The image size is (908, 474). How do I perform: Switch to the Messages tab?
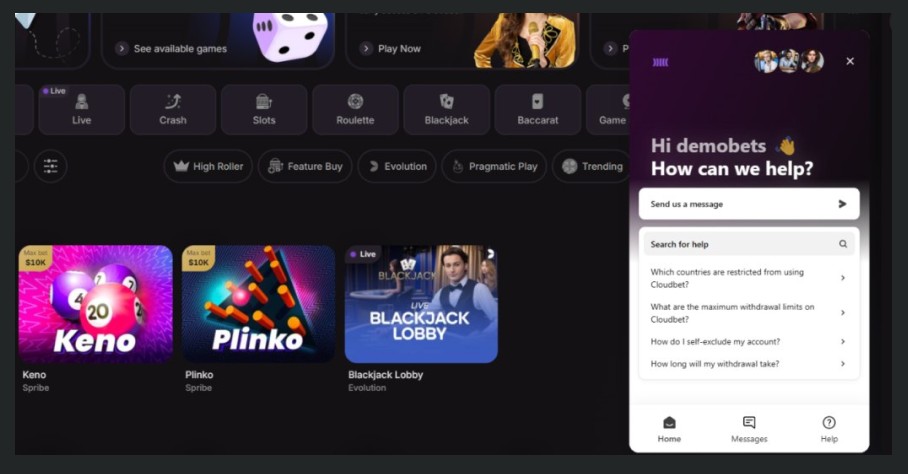pos(749,429)
